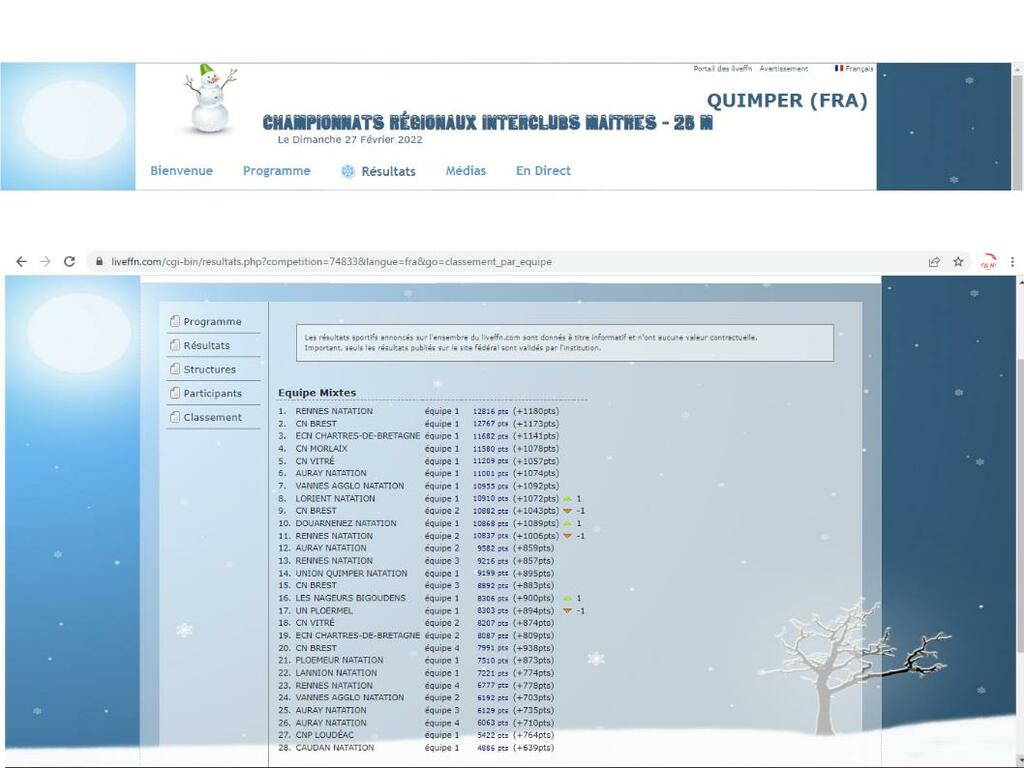Open the Avertissement link
Viewport: 1024px width, 768px height.
pos(783,69)
